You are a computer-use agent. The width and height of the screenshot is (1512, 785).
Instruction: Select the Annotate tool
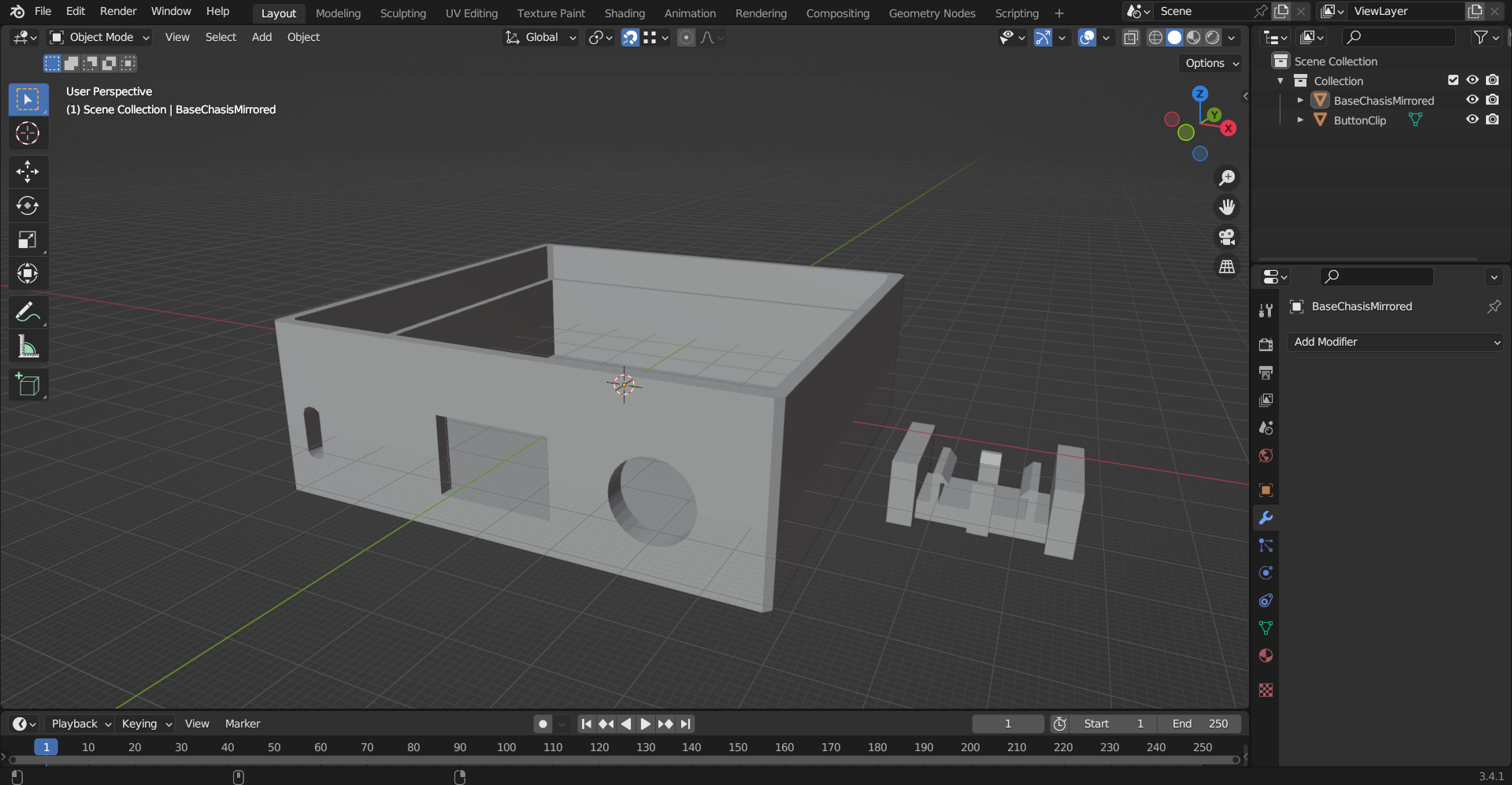(28, 313)
